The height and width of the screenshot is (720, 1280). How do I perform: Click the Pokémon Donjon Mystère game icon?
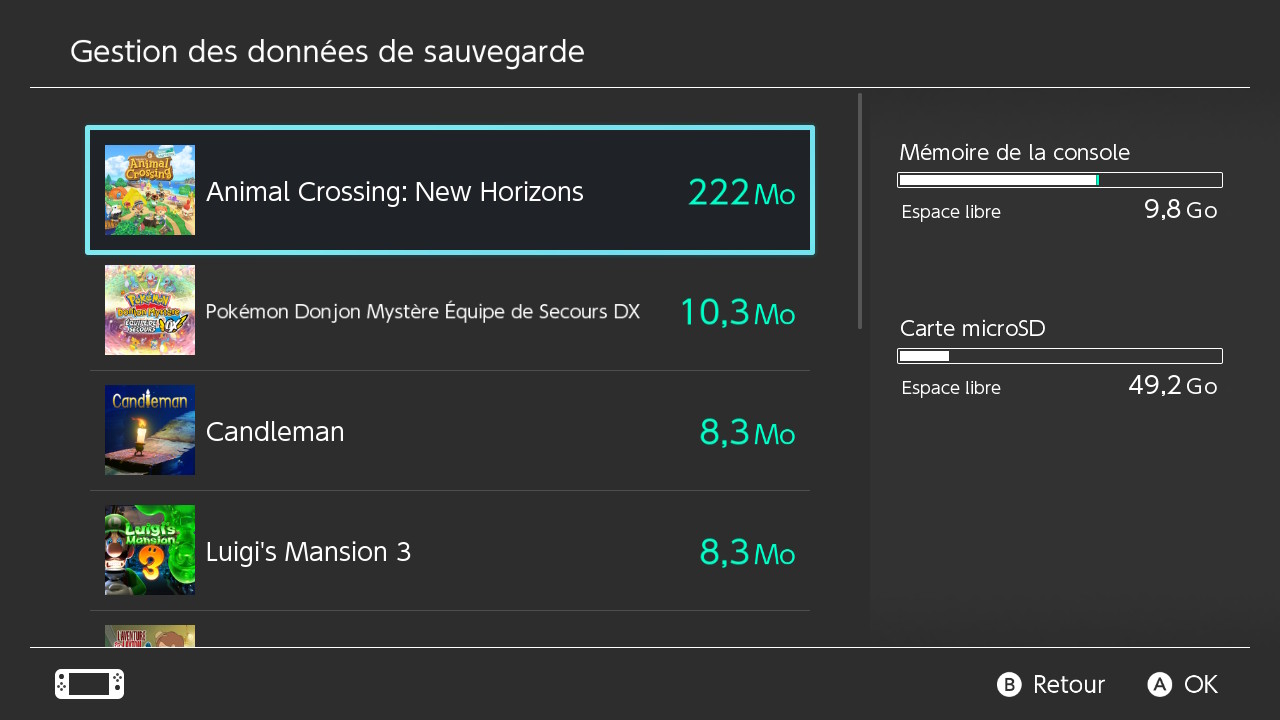click(x=150, y=310)
